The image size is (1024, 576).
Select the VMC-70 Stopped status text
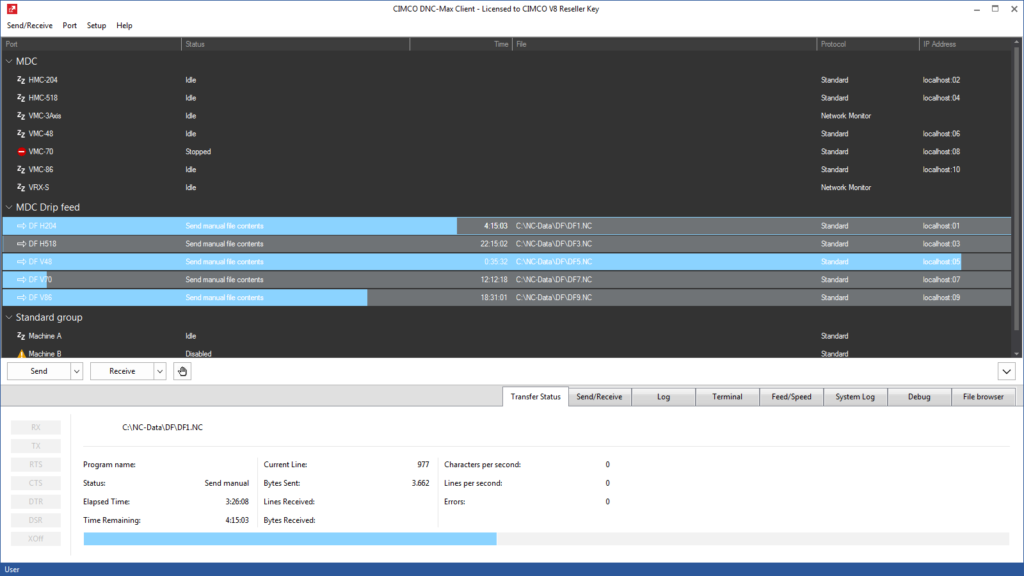pos(198,152)
